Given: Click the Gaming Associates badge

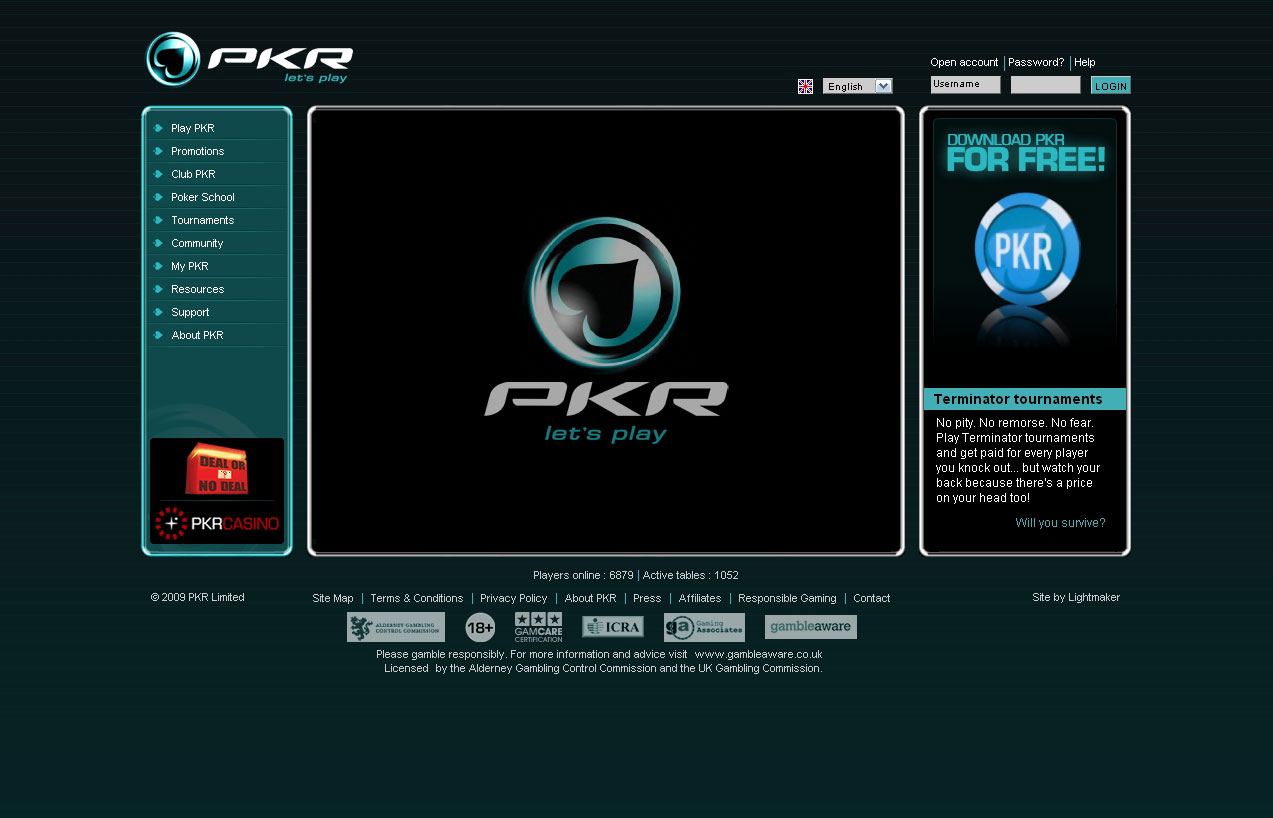Looking at the screenshot, I should 704,627.
